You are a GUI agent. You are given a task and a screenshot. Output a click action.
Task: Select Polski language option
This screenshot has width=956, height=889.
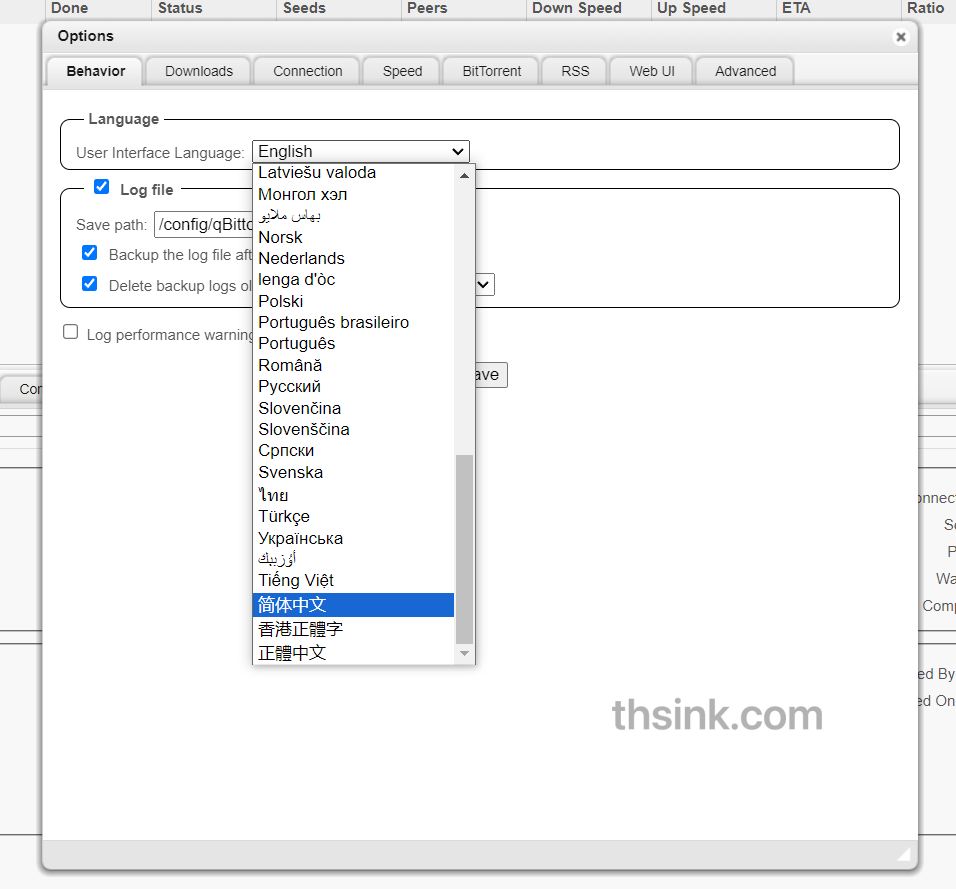353,301
